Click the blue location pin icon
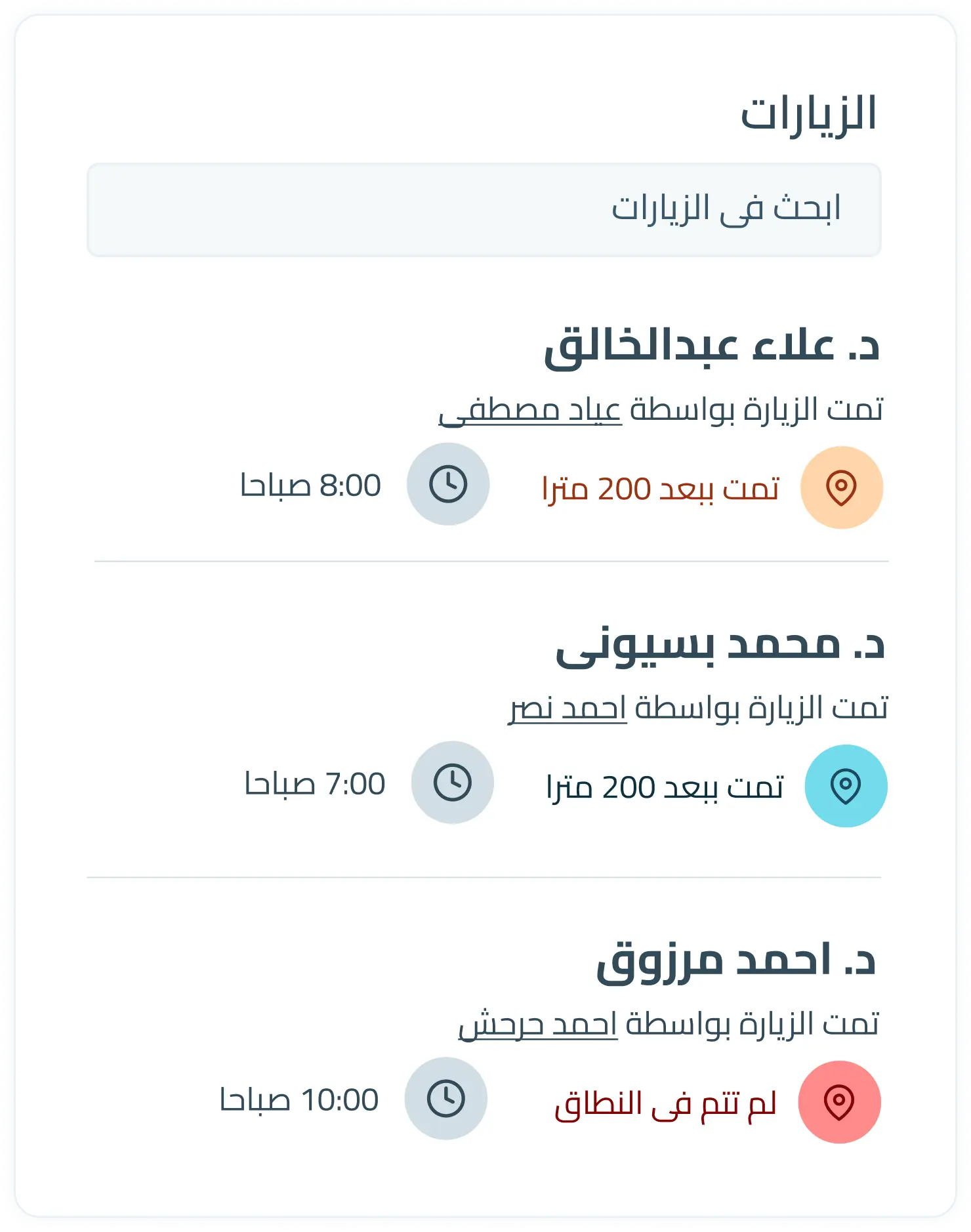Image resolution: width=971 pixels, height=1232 pixels. click(x=846, y=785)
